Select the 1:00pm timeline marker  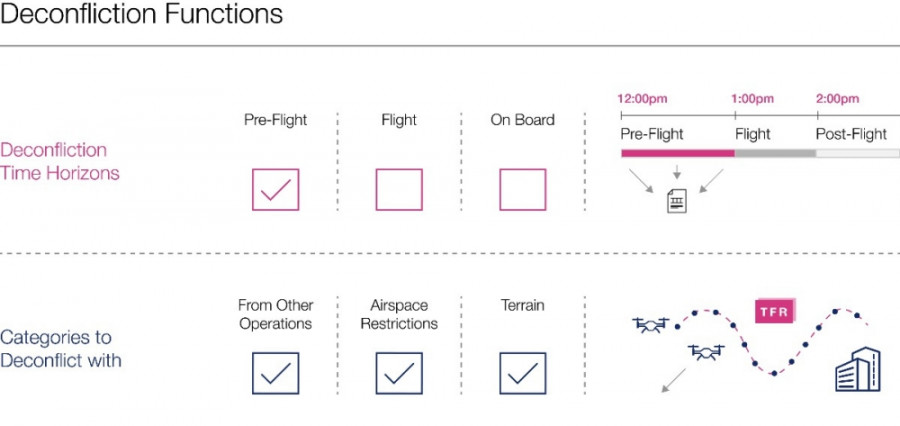point(752,99)
